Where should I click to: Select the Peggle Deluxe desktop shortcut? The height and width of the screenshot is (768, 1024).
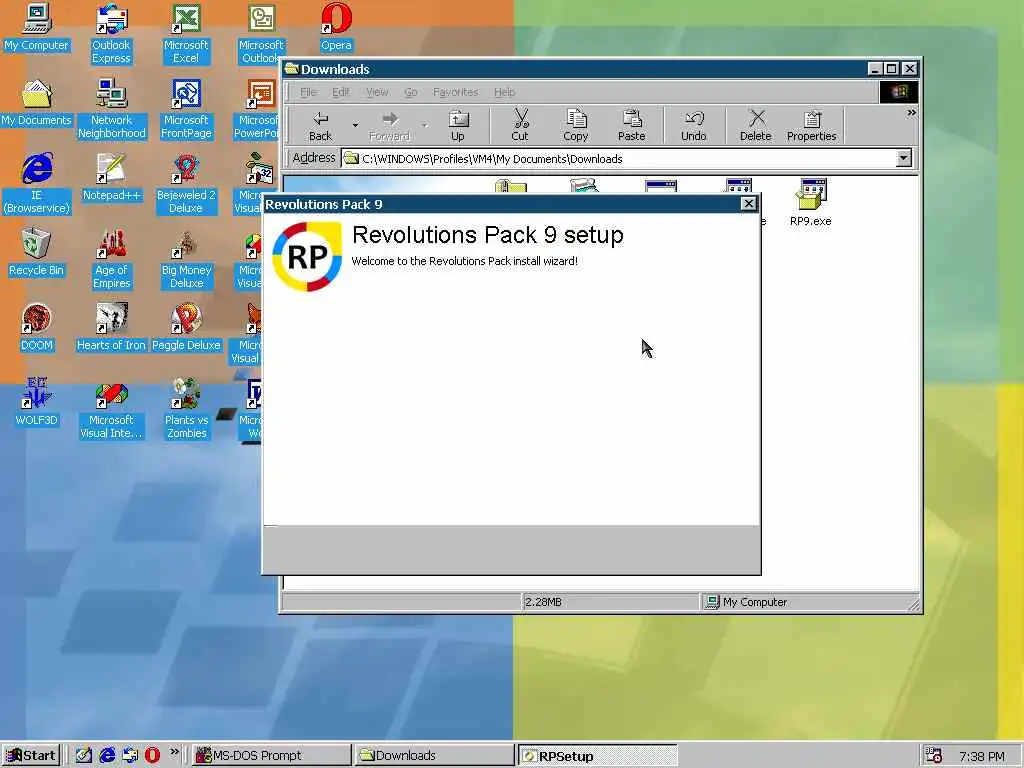pos(186,328)
